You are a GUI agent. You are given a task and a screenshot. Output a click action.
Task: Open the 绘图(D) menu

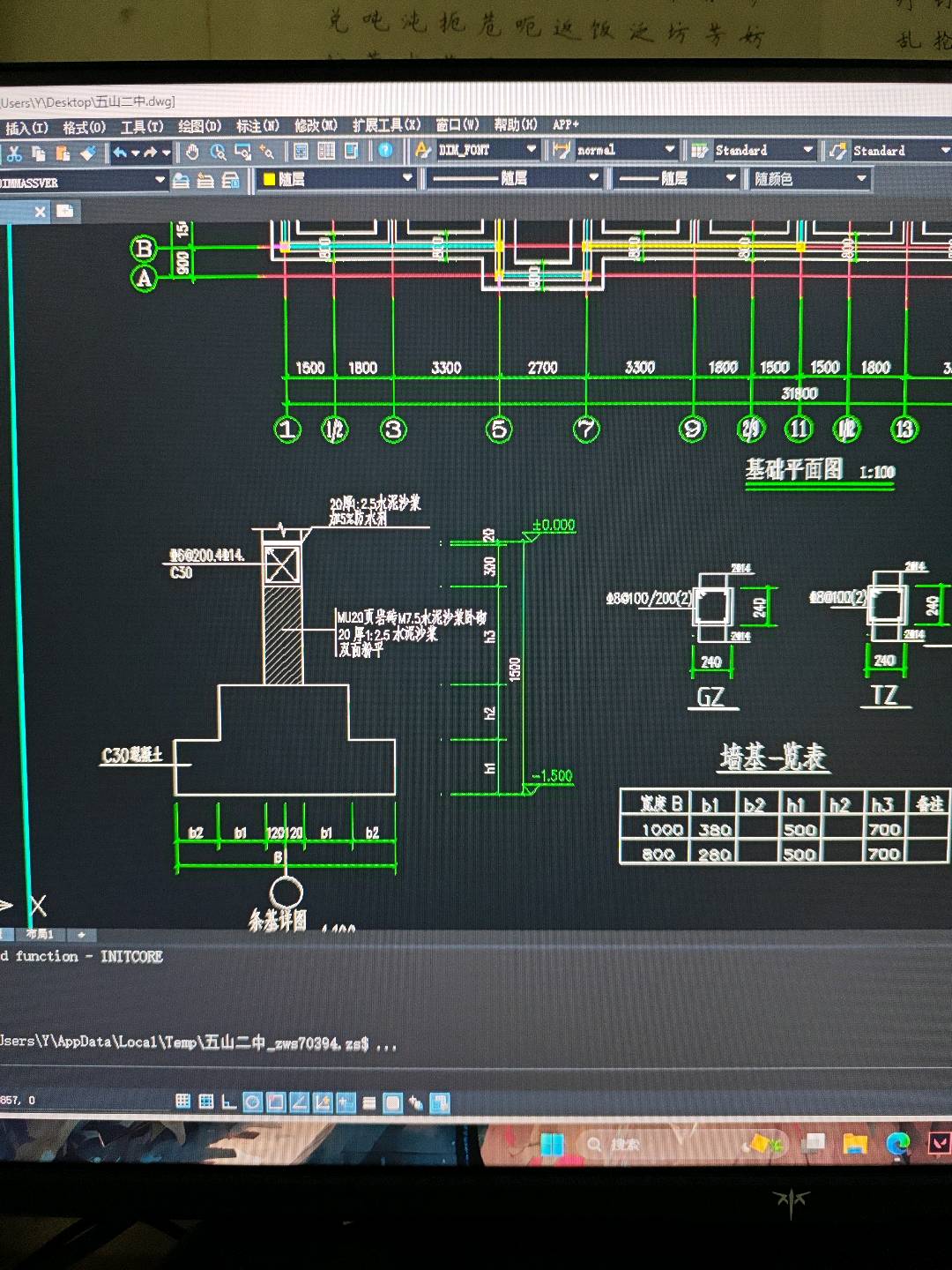coord(199,126)
